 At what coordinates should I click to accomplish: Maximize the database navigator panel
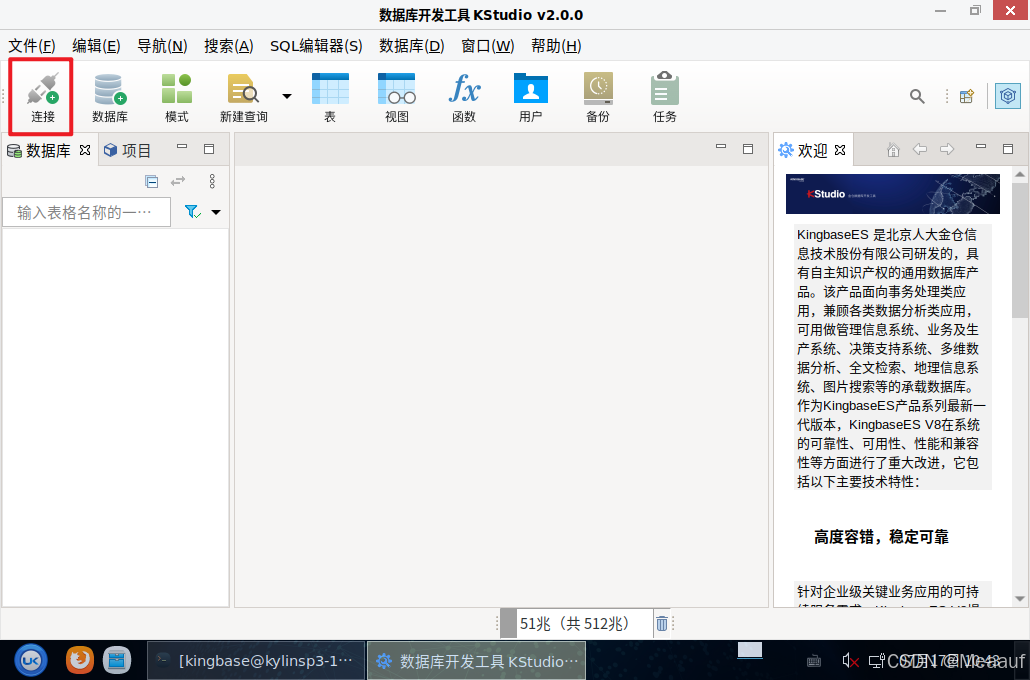(x=209, y=149)
